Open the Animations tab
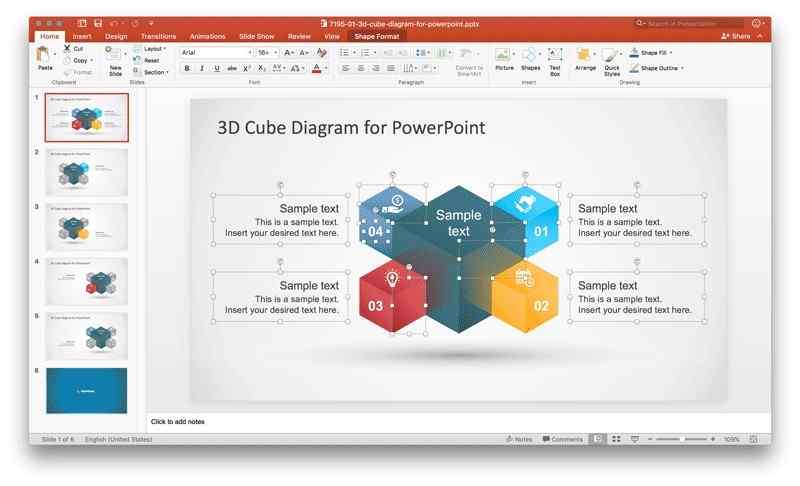 pyautogui.click(x=207, y=36)
